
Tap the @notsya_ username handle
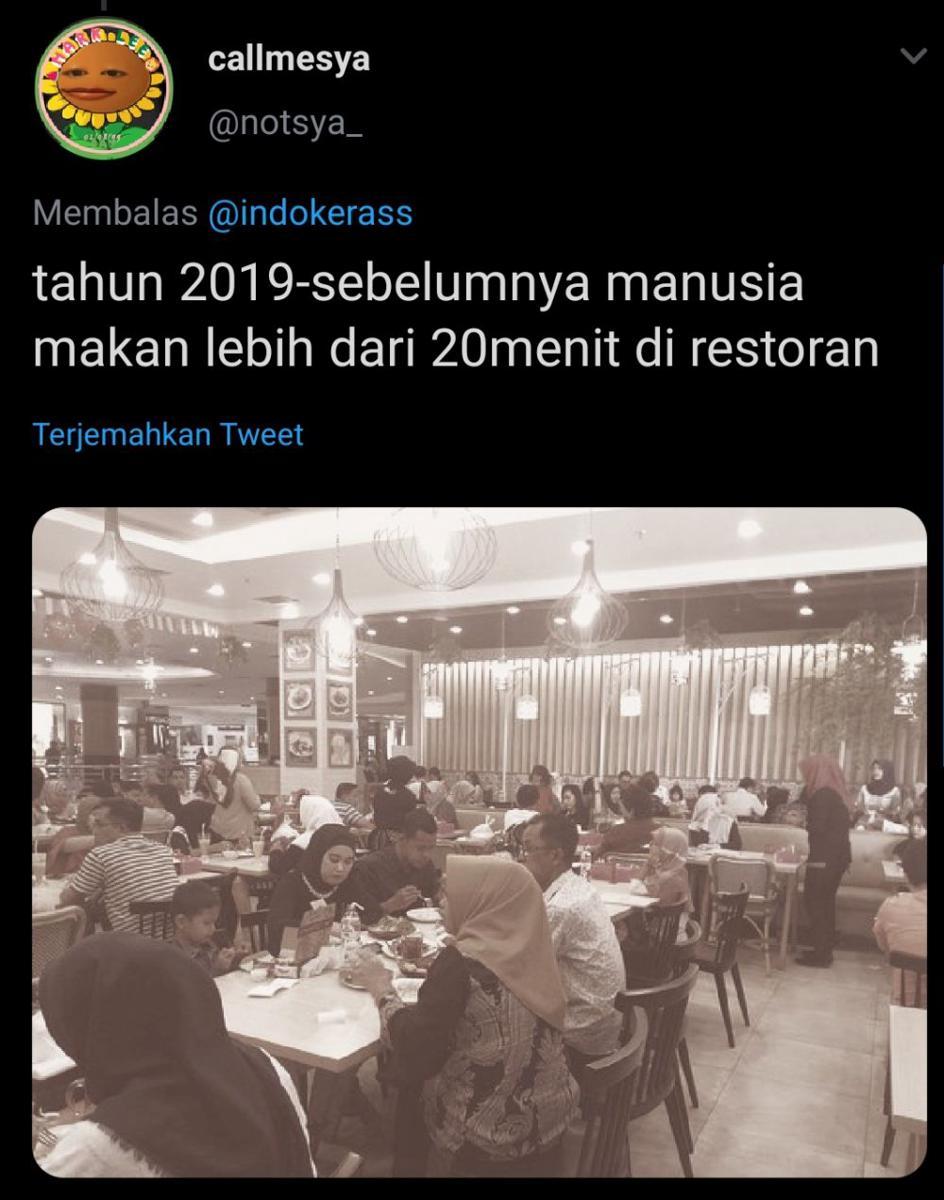(x=284, y=126)
